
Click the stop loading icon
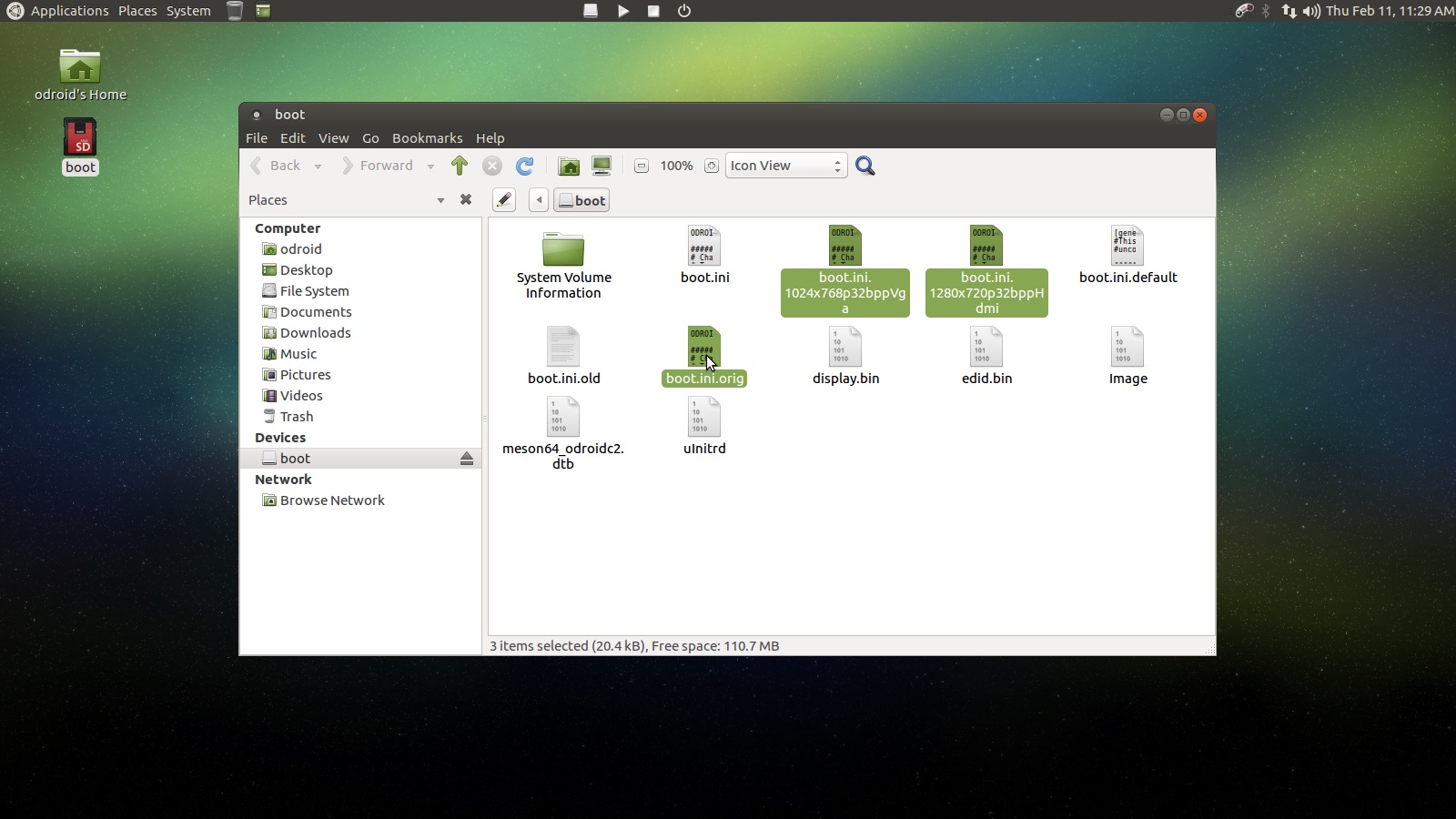(493, 166)
